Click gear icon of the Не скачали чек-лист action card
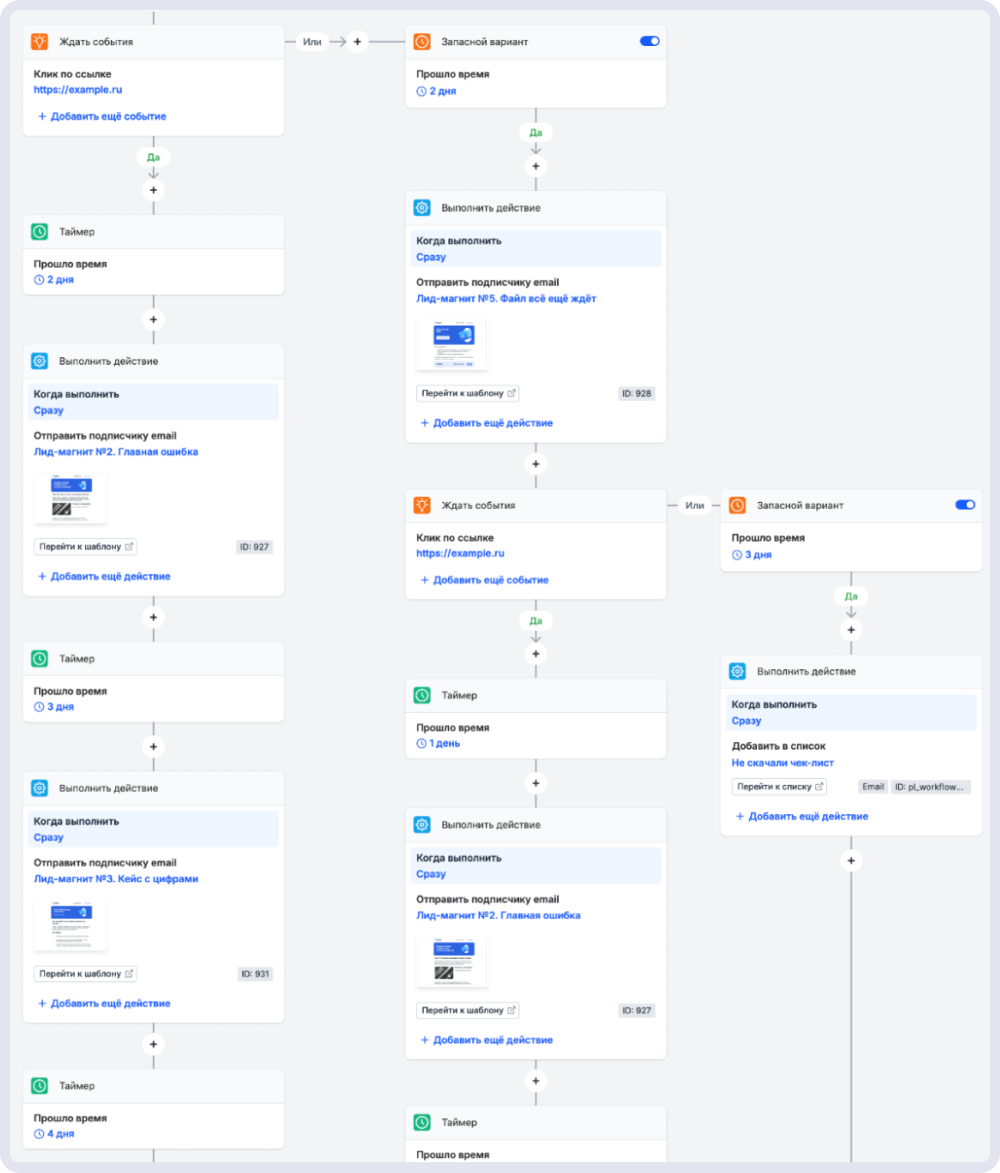The image size is (1000, 1173). click(x=737, y=672)
